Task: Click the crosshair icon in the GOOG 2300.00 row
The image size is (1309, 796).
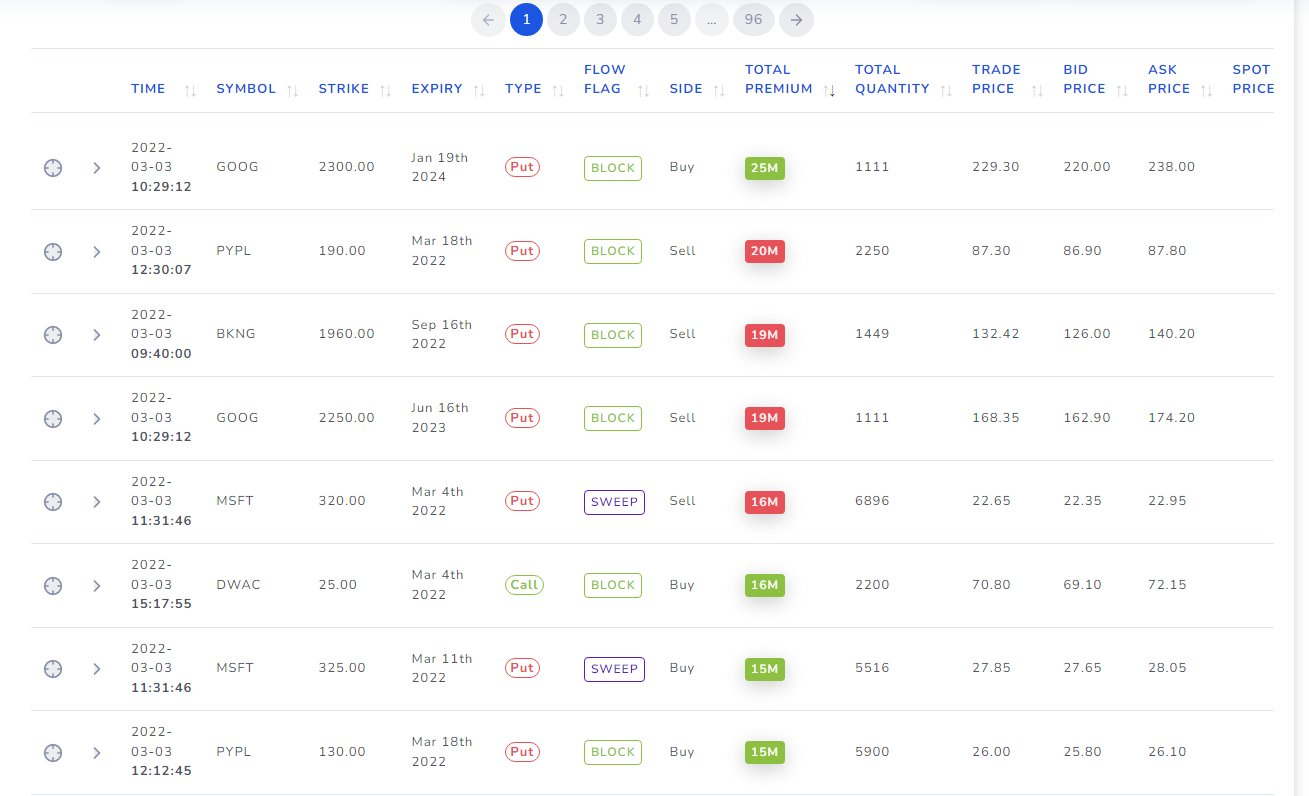Action: click(53, 168)
